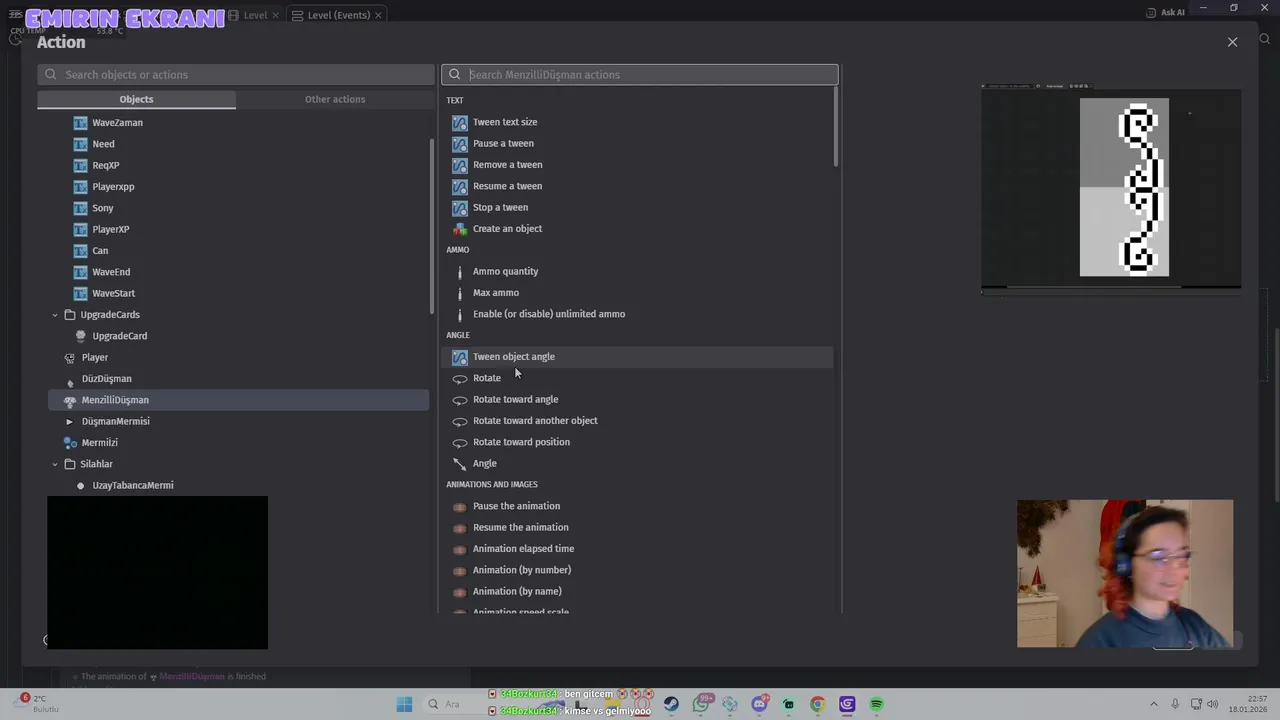Switch to the Objects tab
The image size is (1280, 720).
[x=136, y=99]
